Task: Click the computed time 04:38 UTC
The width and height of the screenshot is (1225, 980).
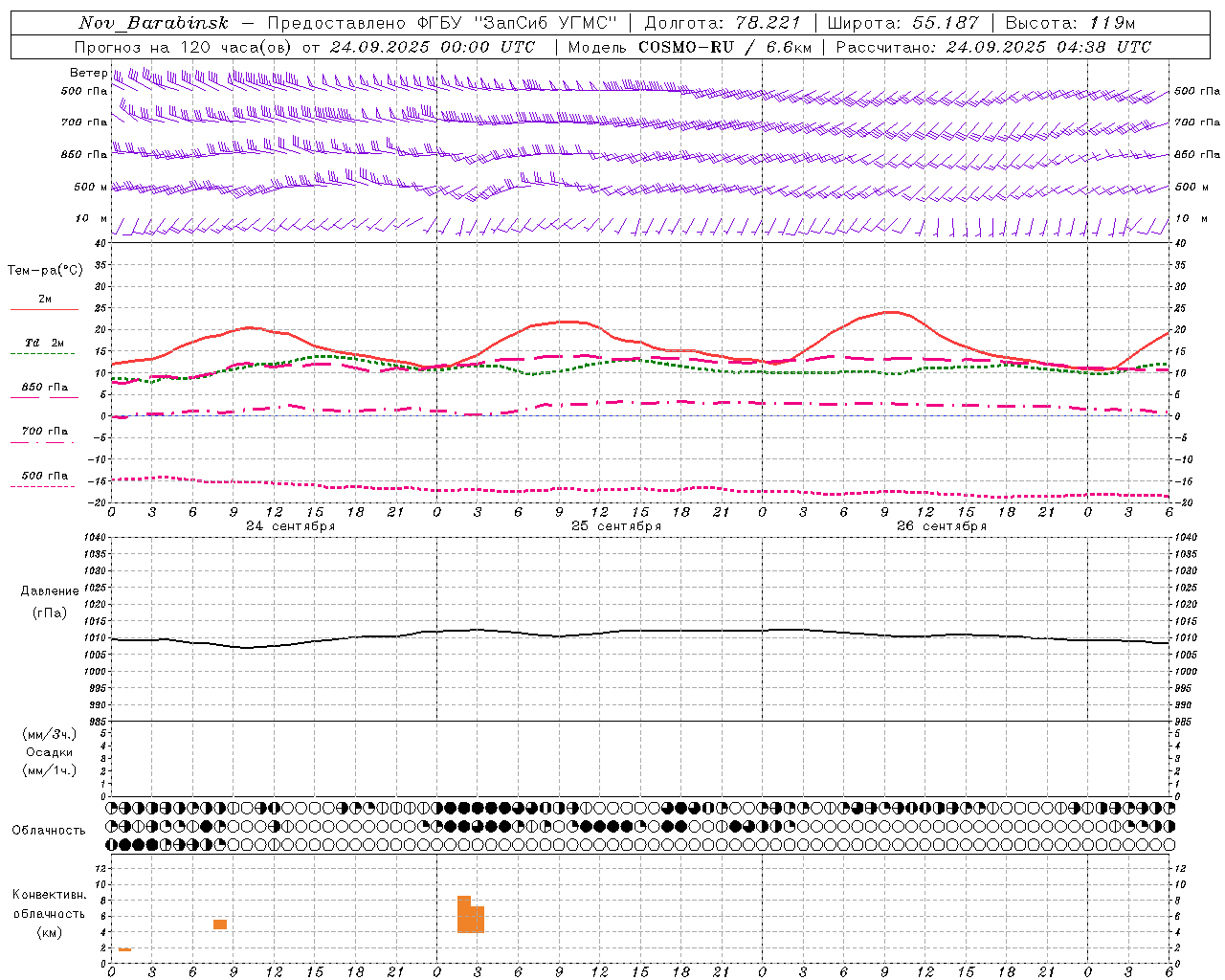Action: tap(1103, 47)
